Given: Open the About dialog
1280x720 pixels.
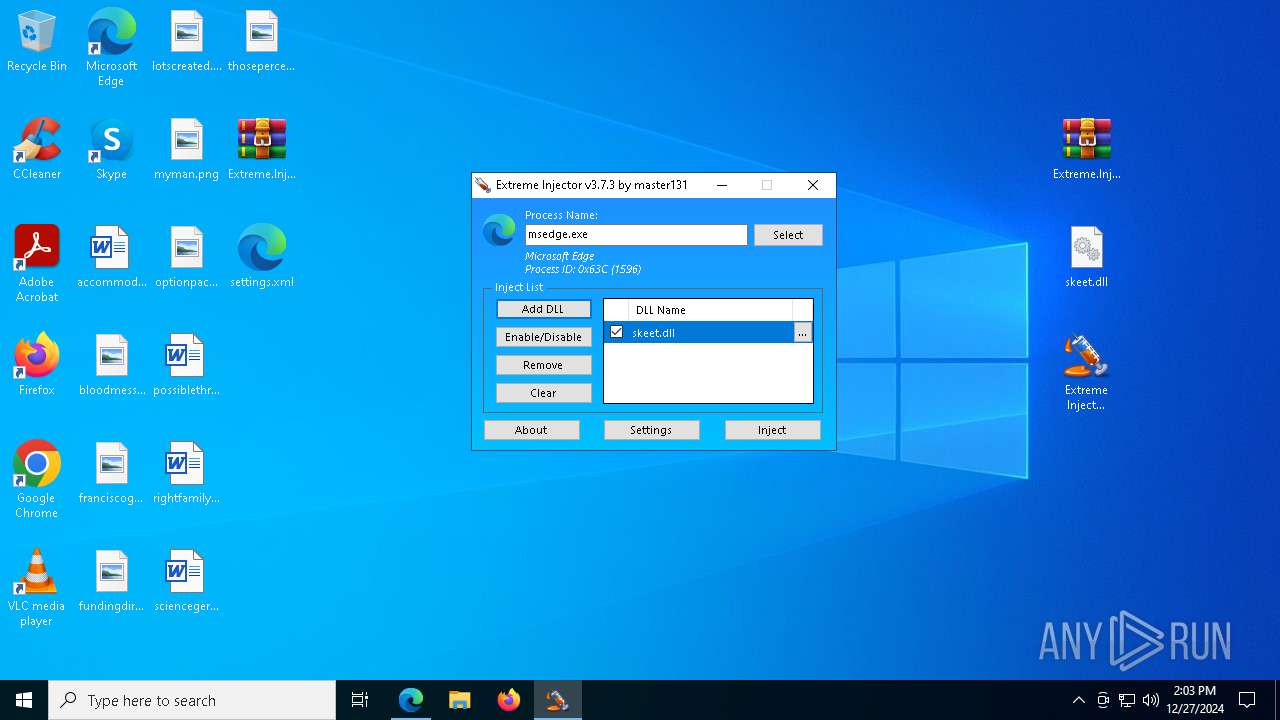Looking at the screenshot, I should point(531,430).
